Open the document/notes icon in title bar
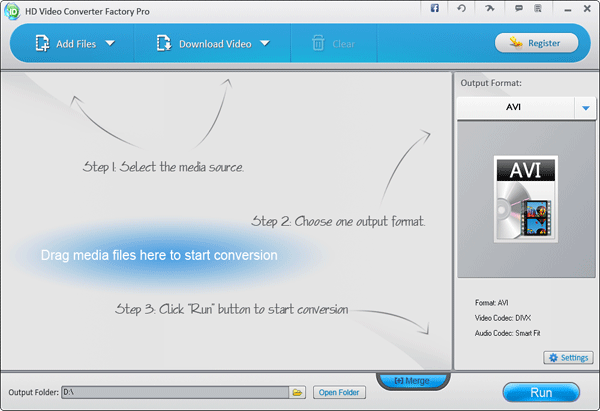The image size is (600, 411). tap(539, 8)
